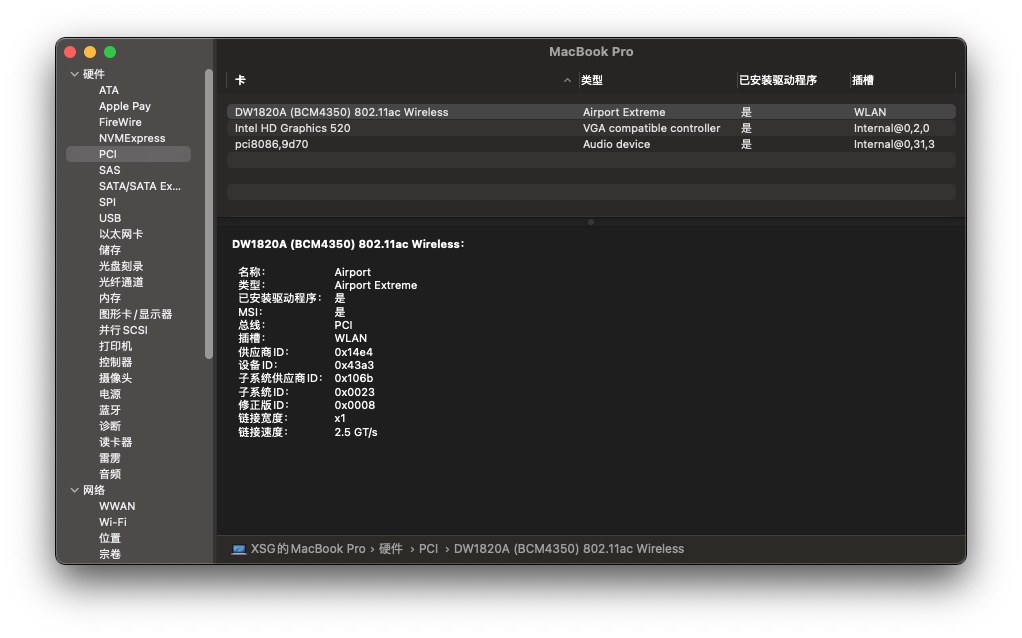This screenshot has width=1022, height=638.
Task: Select DW1820A (BCM4350) wireless card row
Action: pos(341,112)
